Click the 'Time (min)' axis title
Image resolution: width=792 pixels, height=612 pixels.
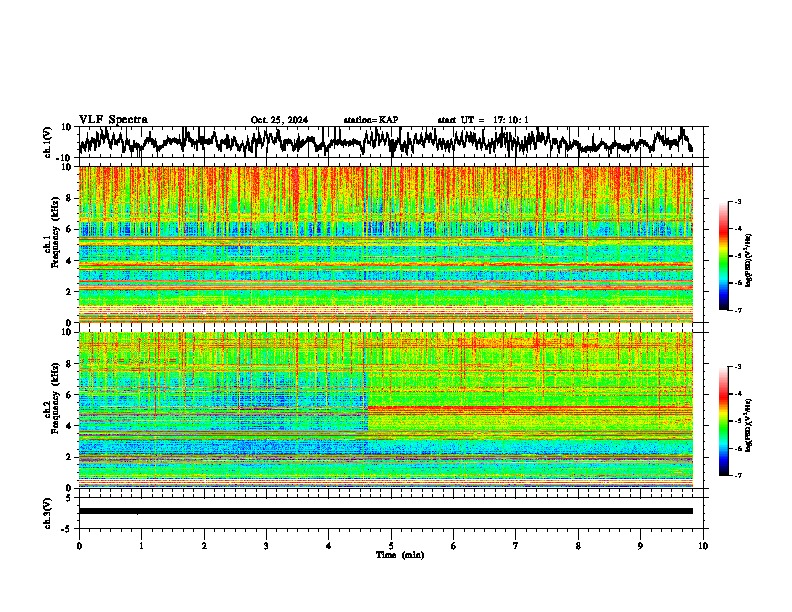tap(400, 555)
